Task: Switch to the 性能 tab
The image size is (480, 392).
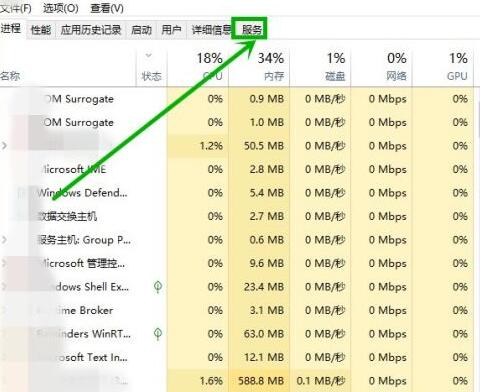Action: pos(41,30)
